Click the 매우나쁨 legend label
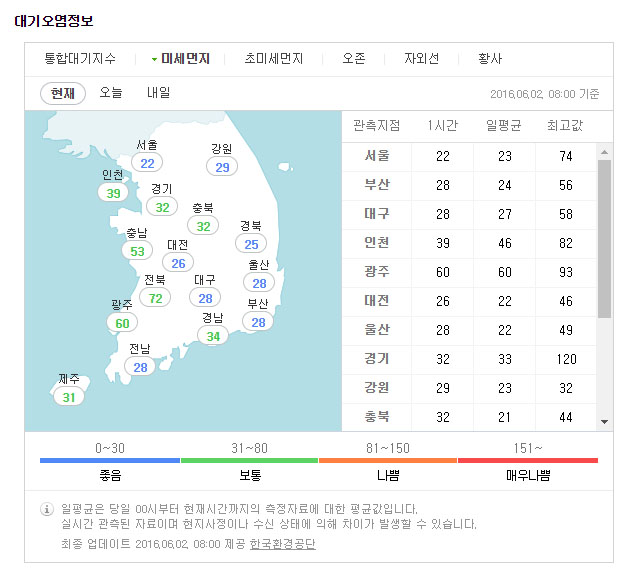This screenshot has height=570, width=628. [x=528, y=475]
